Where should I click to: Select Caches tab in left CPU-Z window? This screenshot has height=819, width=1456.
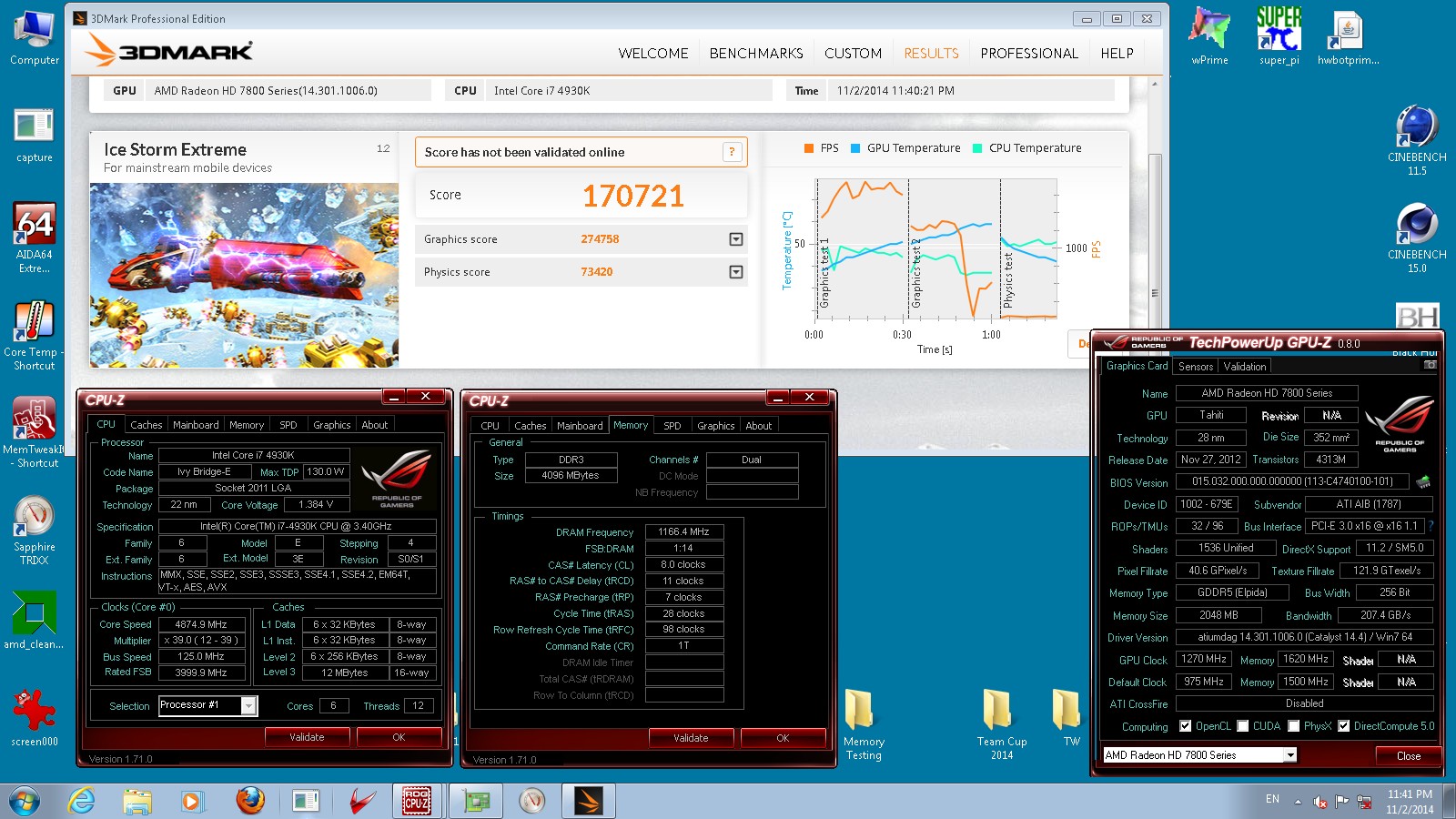pos(146,425)
